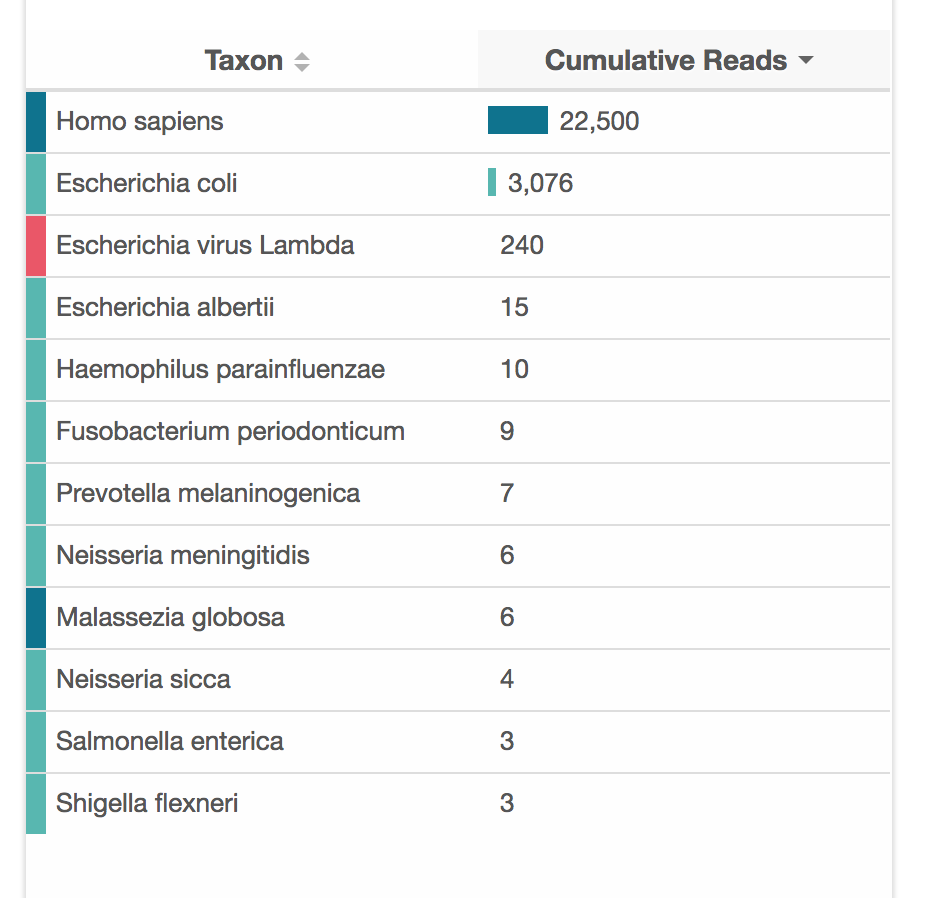The image size is (932, 898).
Task: Select the Escherichia coli taxon
Action: 147,184
